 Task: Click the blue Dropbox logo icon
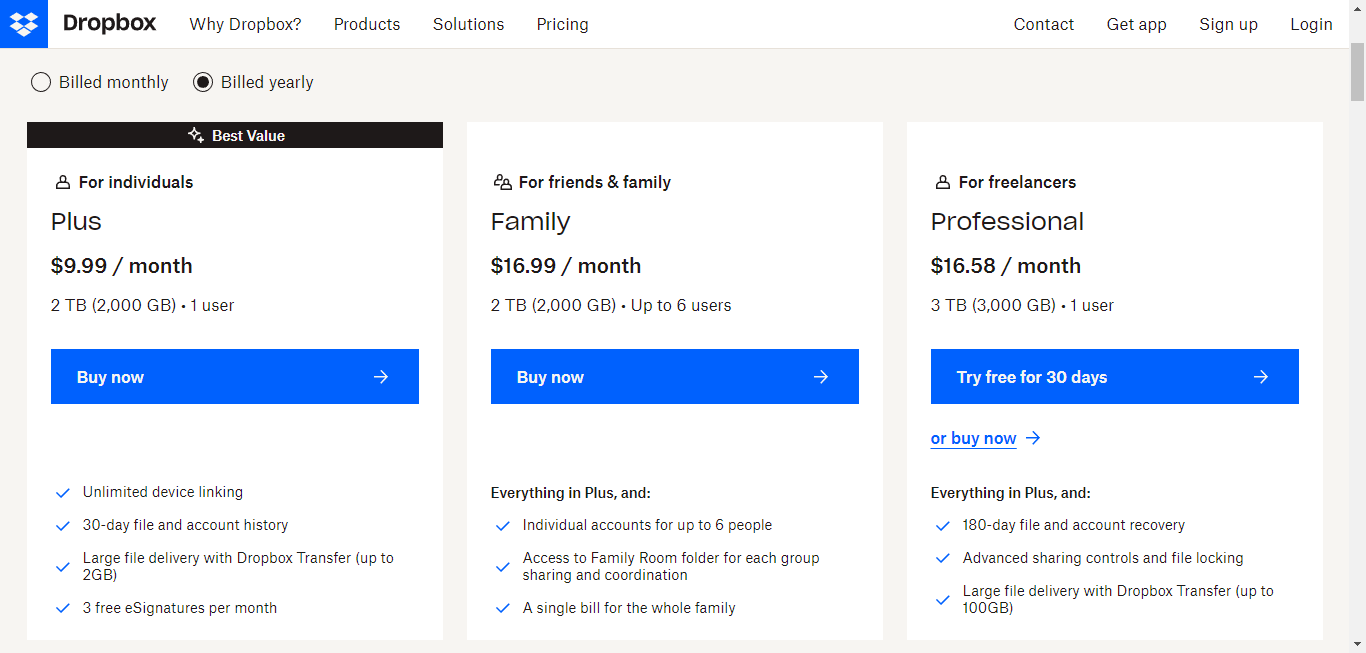pos(24,24)
